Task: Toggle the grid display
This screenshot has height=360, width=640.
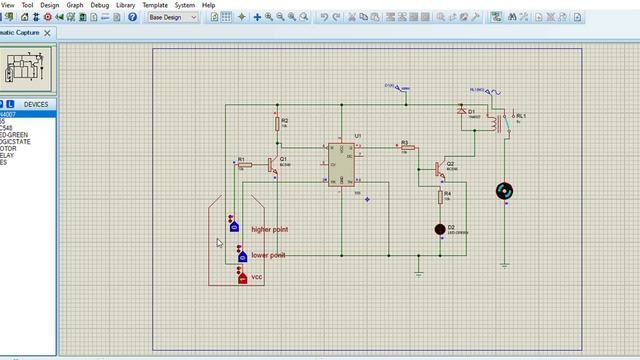Action: click(x=226, y=17)
